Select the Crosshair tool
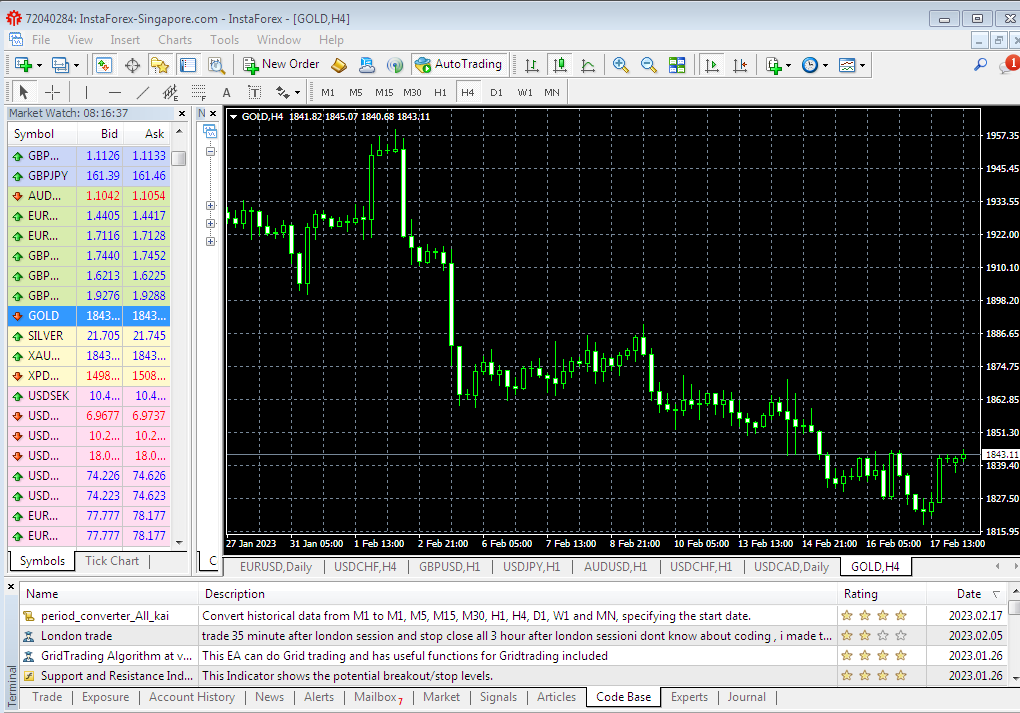Screen dimensions: 1020x713 pyautogui.click(x=52, y=92)
